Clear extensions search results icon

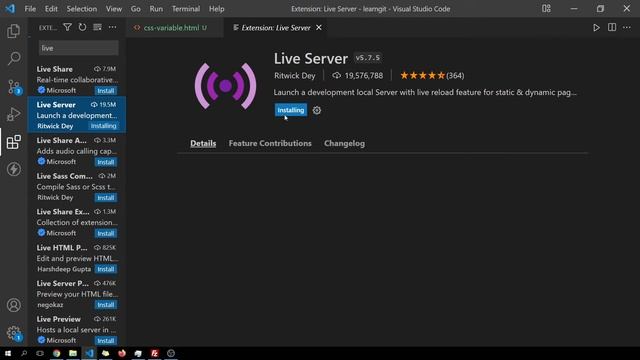97,27
